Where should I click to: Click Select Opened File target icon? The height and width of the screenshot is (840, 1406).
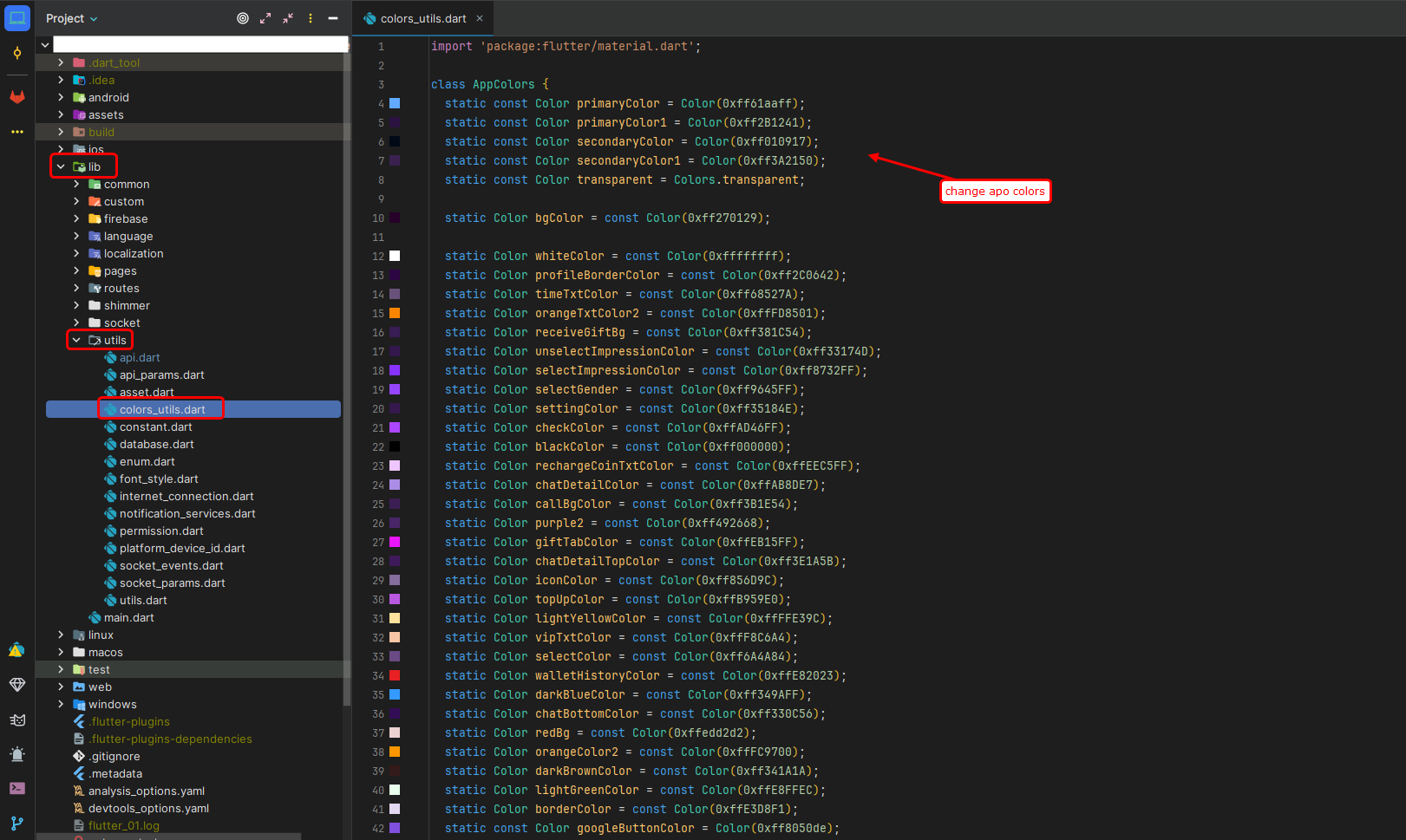[243, 18]
